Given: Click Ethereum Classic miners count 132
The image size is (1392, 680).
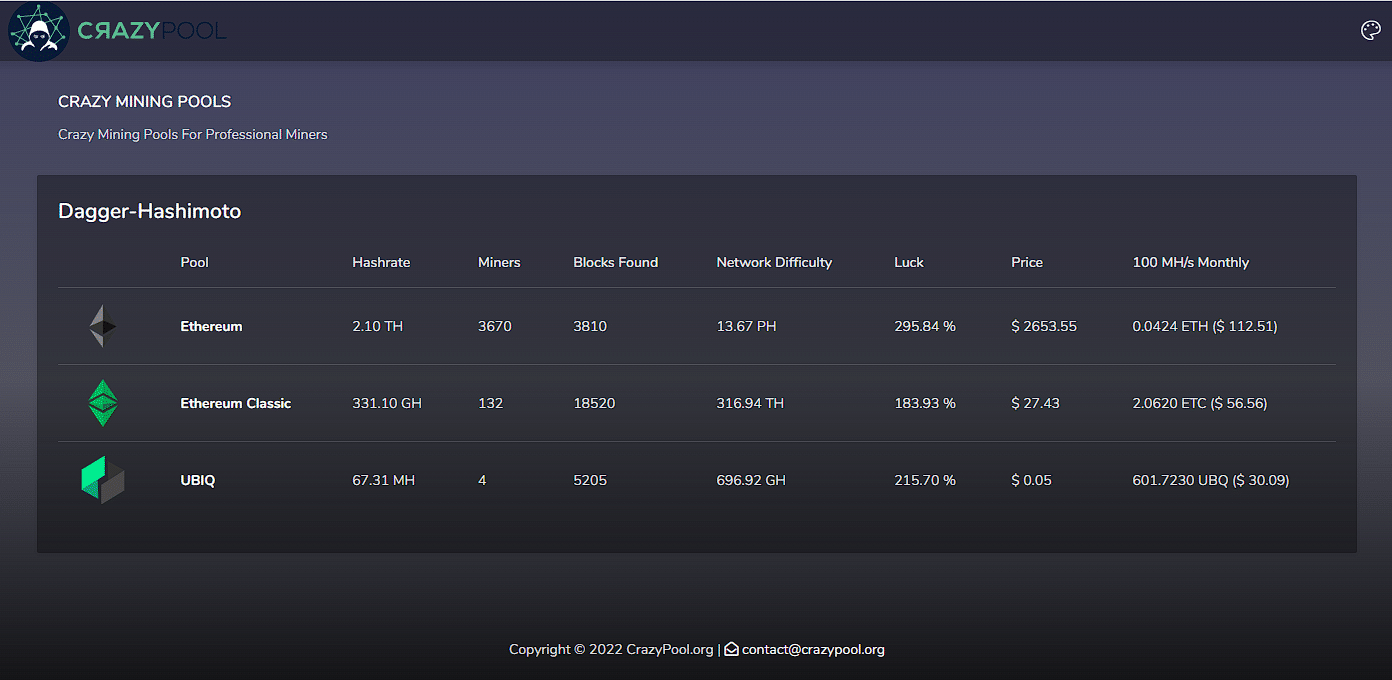Looking at the screenshot, I should click(491, 403).
